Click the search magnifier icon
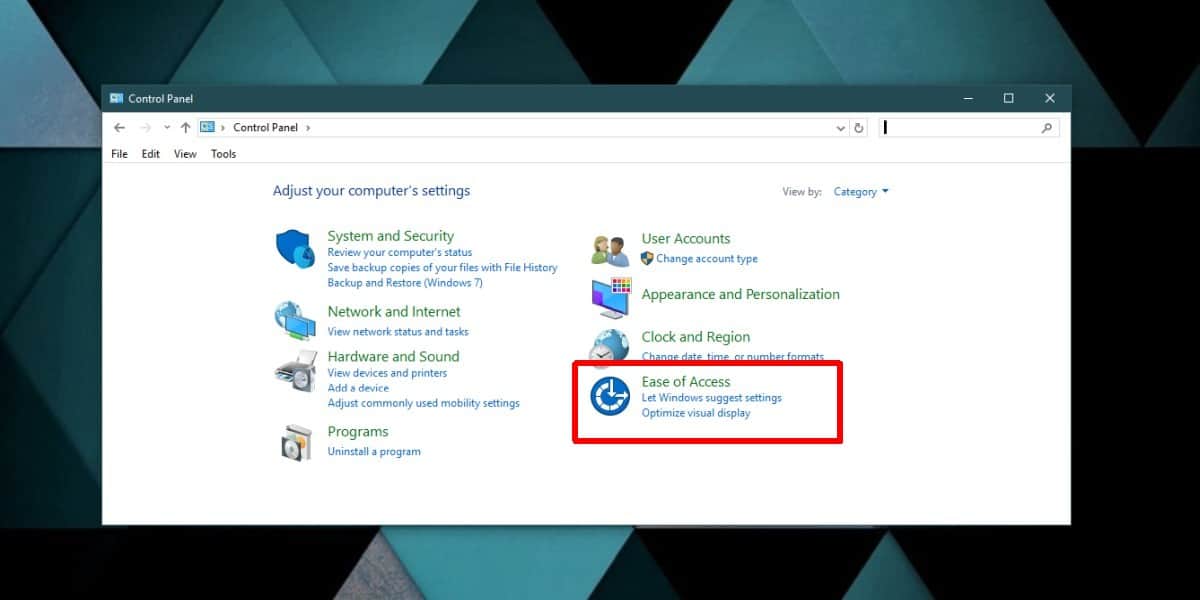The width and height of the screenshot is (1200, 600). (x=1047, y=128)
